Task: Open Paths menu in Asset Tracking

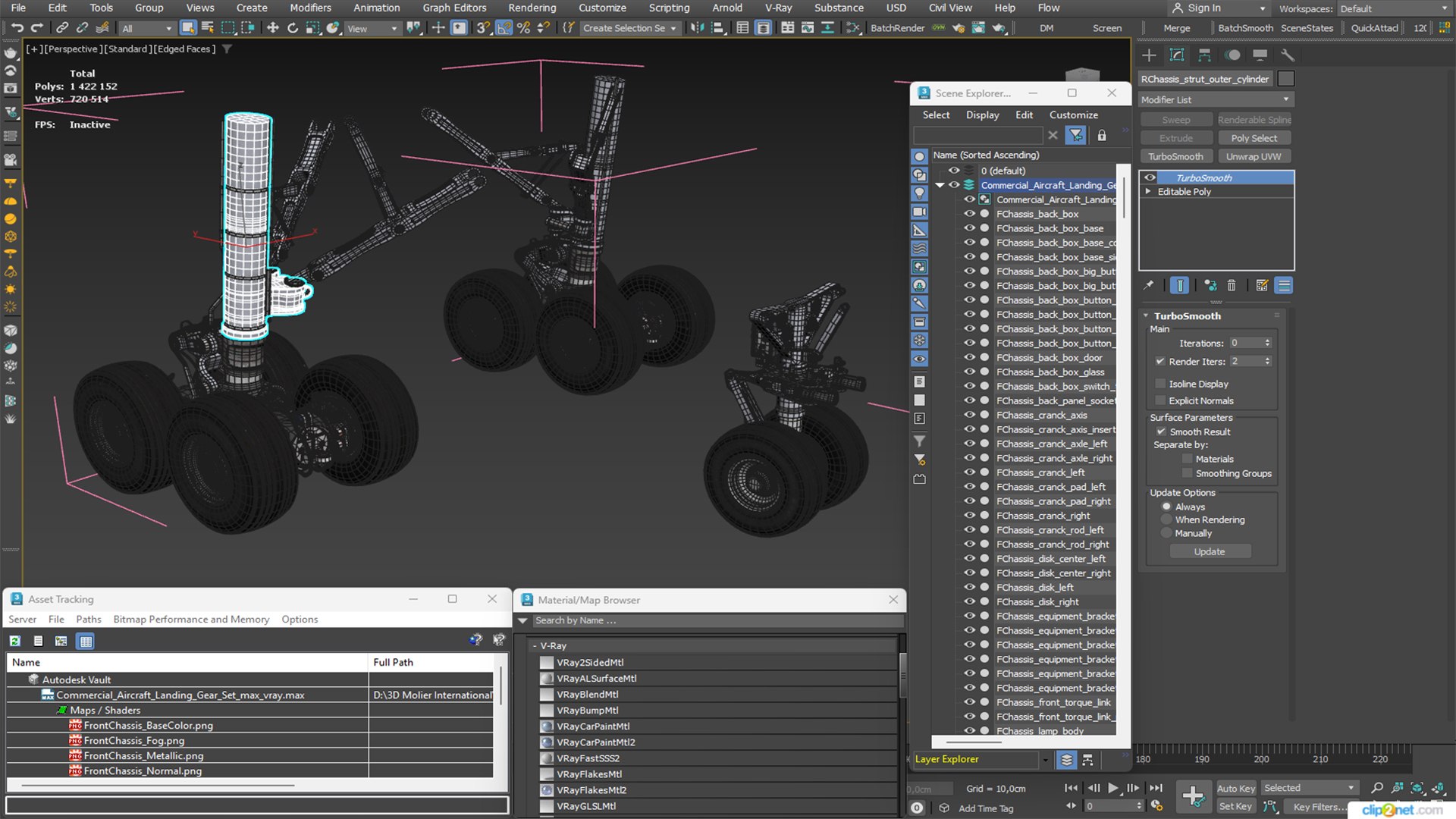Action: 89,619
